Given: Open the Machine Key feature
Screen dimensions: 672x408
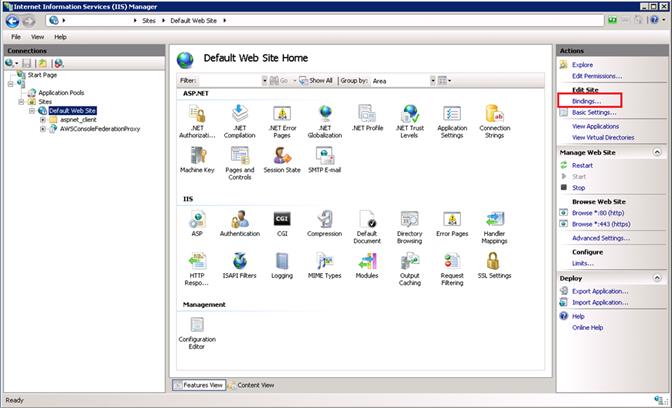Looking at the screenshot, I should point(197,160).
